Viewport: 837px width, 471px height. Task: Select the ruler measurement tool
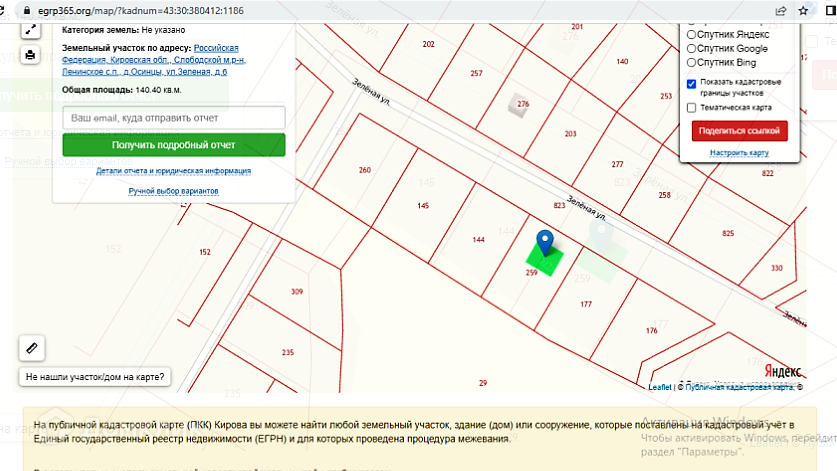tap(31, 348)
